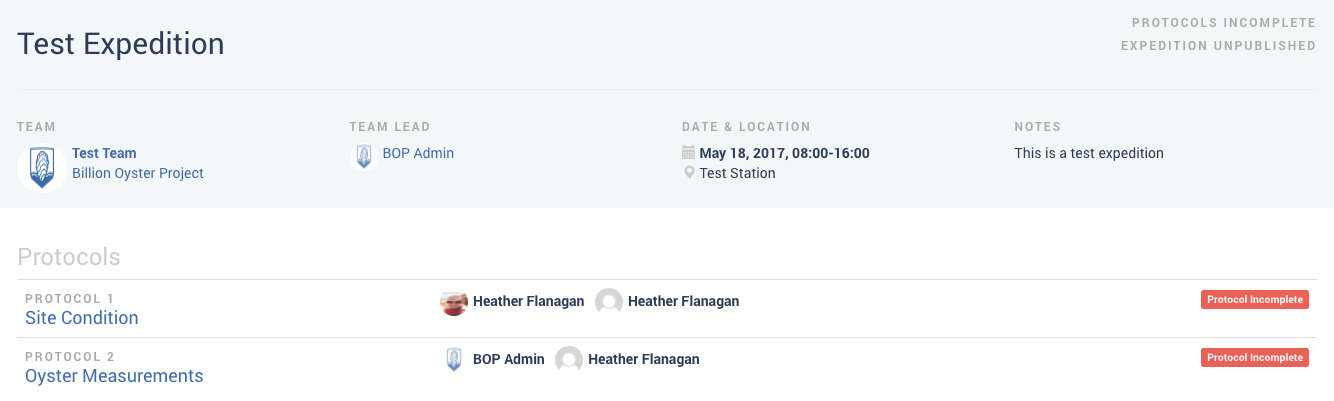Click the second Heather Flanagan name in Protocol 1
The image size is (1334, 401).
(x=684, y=301)
